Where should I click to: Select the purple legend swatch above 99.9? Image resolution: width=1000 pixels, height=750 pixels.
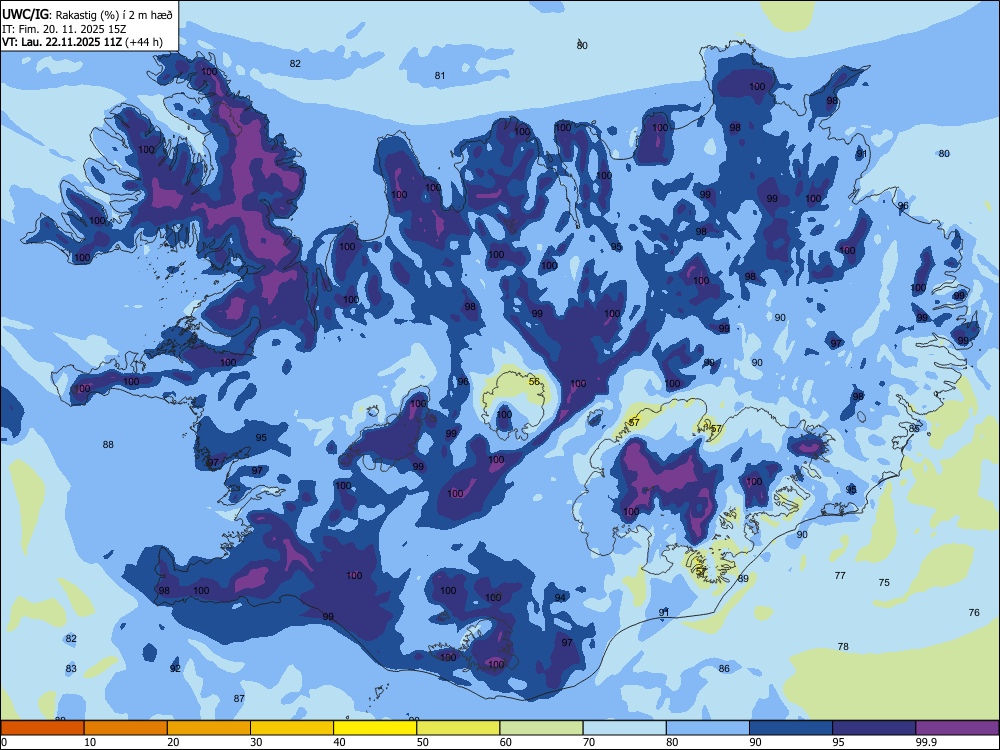pyautogui.click(x=957, y=728)
